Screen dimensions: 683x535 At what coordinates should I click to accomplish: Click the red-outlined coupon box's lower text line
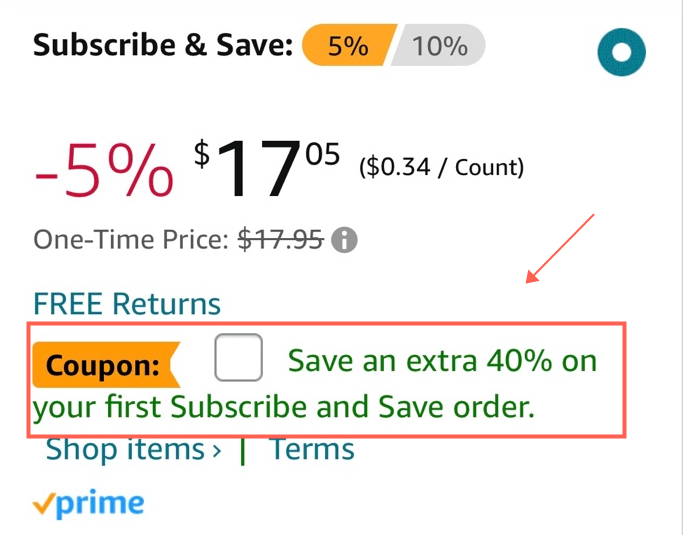[x=284, y=408]
